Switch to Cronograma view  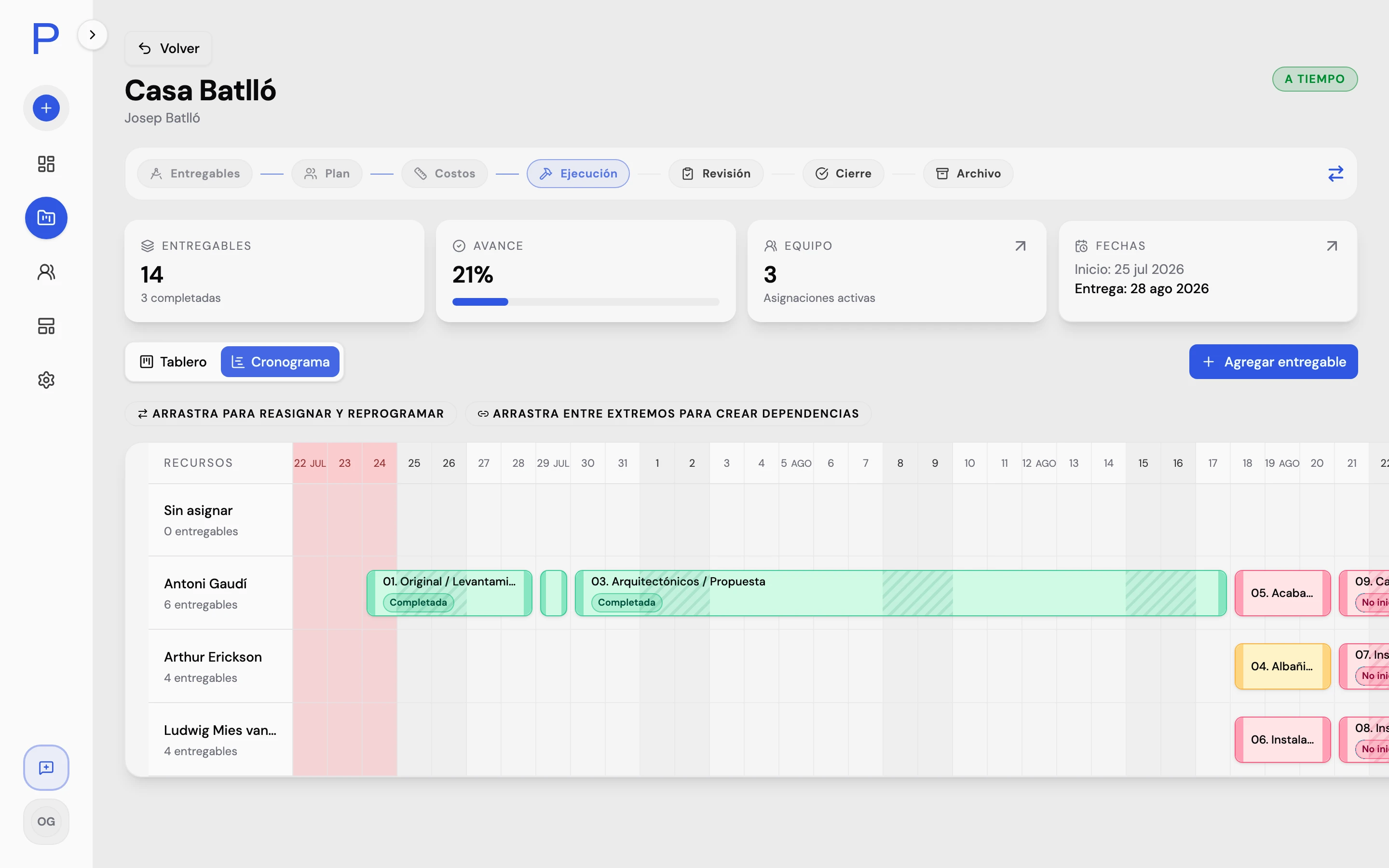280,362
